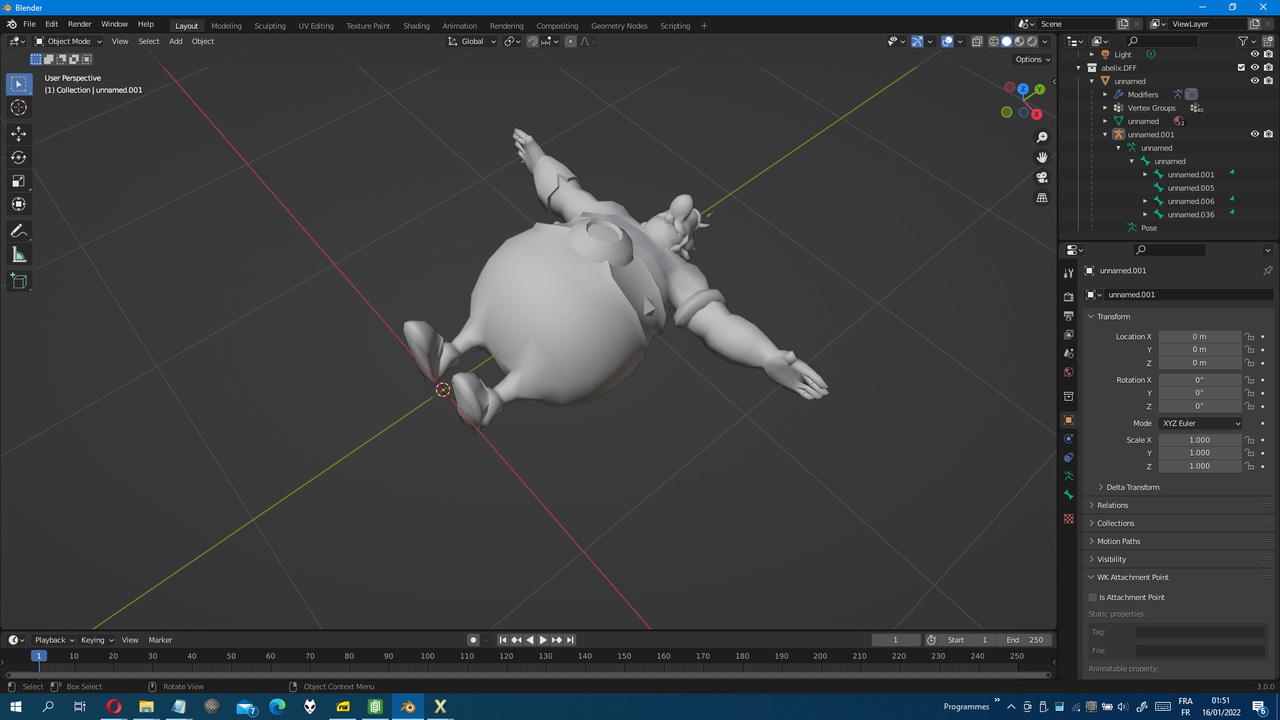
Task: Switch to Sculpting workspace tab
Action: 269,26
